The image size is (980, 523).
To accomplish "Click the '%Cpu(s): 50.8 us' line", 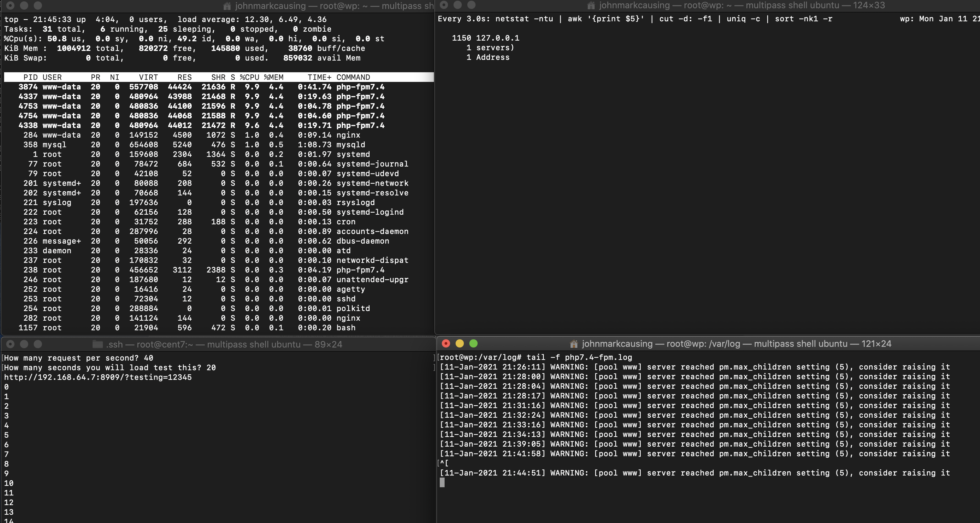I will (194, 39).
